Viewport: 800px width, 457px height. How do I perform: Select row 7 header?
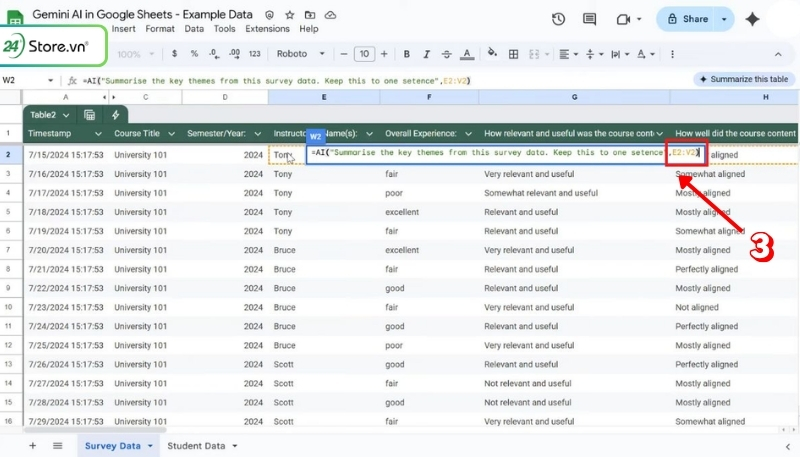8,250
